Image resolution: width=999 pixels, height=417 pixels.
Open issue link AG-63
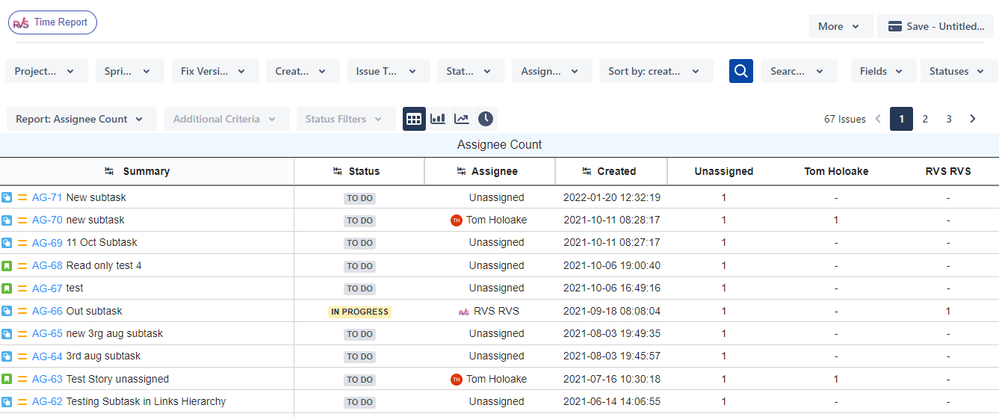[47, 379]
